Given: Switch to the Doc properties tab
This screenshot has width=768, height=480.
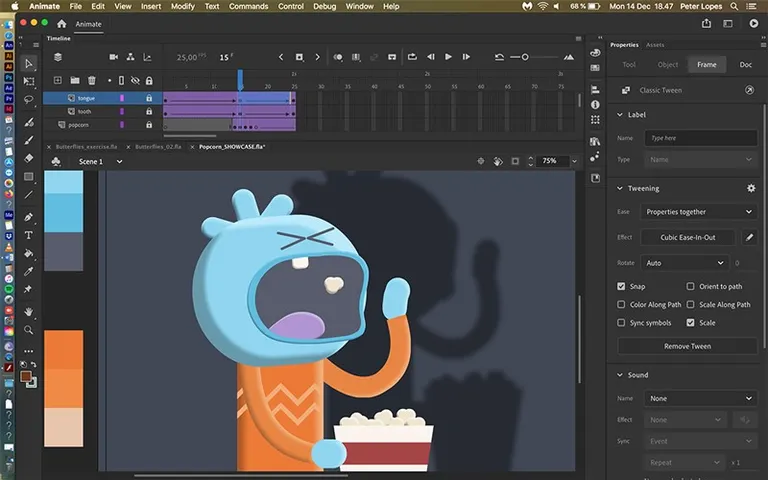Looking at the screenshot, I should (x=745, y=64).
